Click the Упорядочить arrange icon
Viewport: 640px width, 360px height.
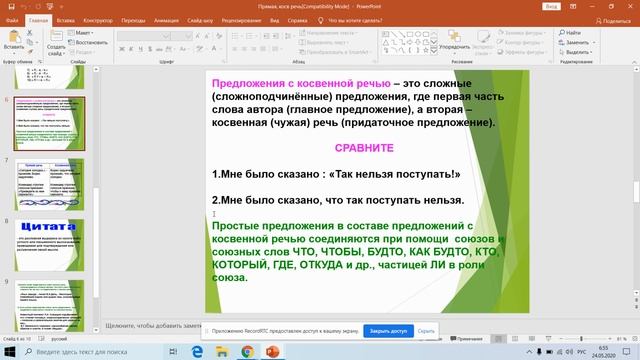454,36
